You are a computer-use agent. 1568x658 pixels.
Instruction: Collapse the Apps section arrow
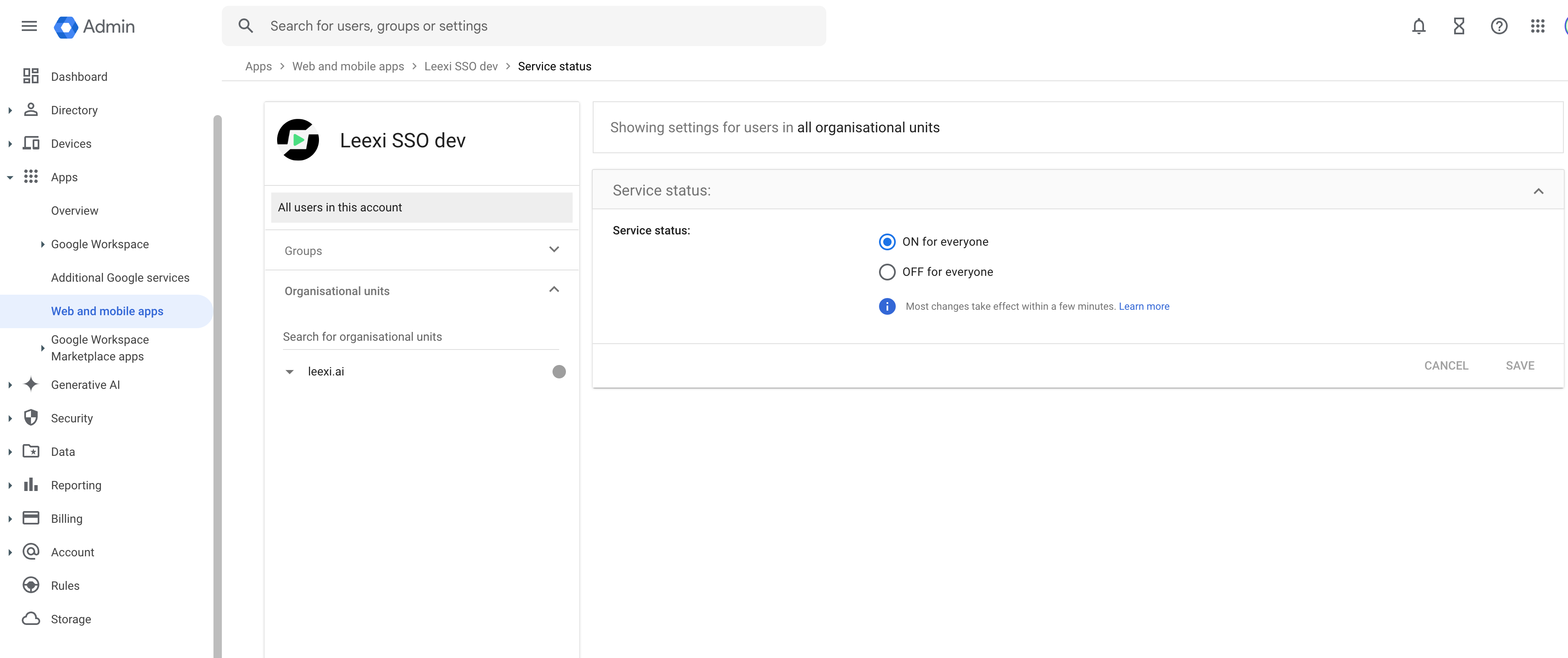tap(10, 177)
